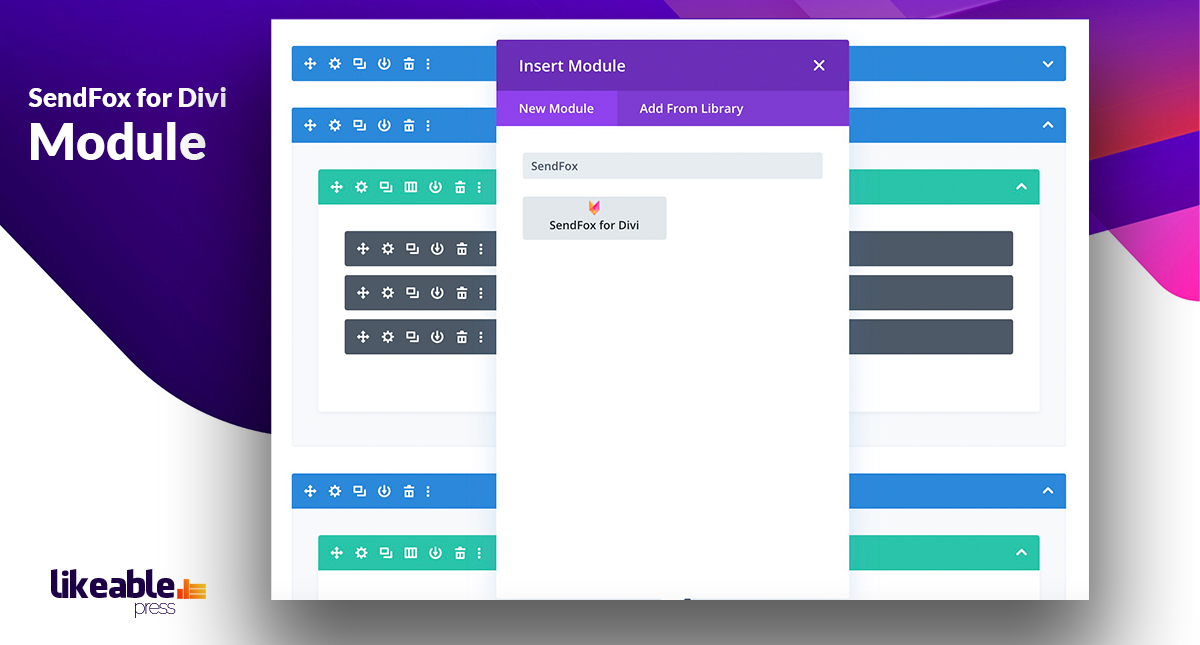Click move handle on first dark module bar
1200x645 pixels.
(363, 249)
